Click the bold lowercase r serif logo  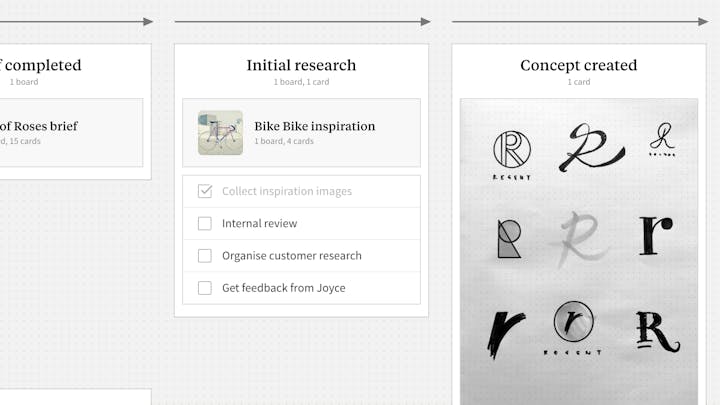(656, 236)
